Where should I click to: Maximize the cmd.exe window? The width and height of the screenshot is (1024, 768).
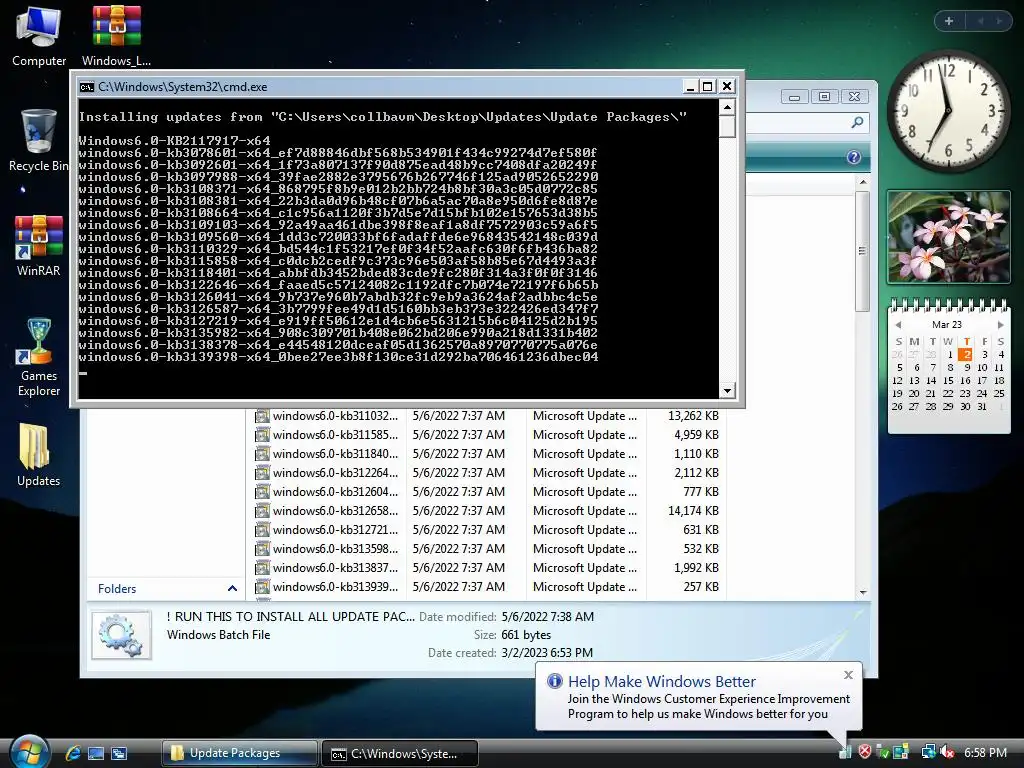(x=707, y=86)
